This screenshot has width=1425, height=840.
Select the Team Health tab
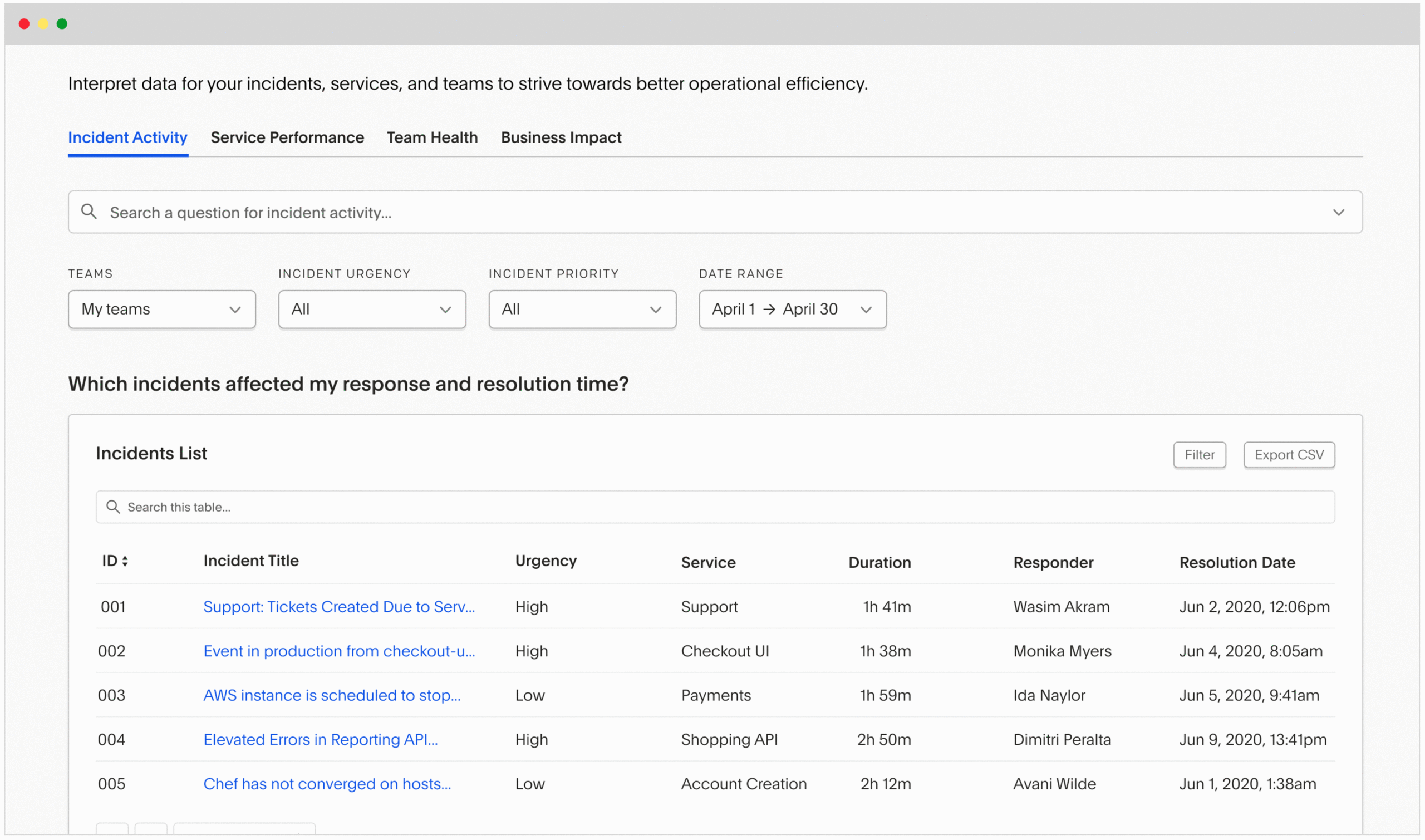tap(432, 137)
